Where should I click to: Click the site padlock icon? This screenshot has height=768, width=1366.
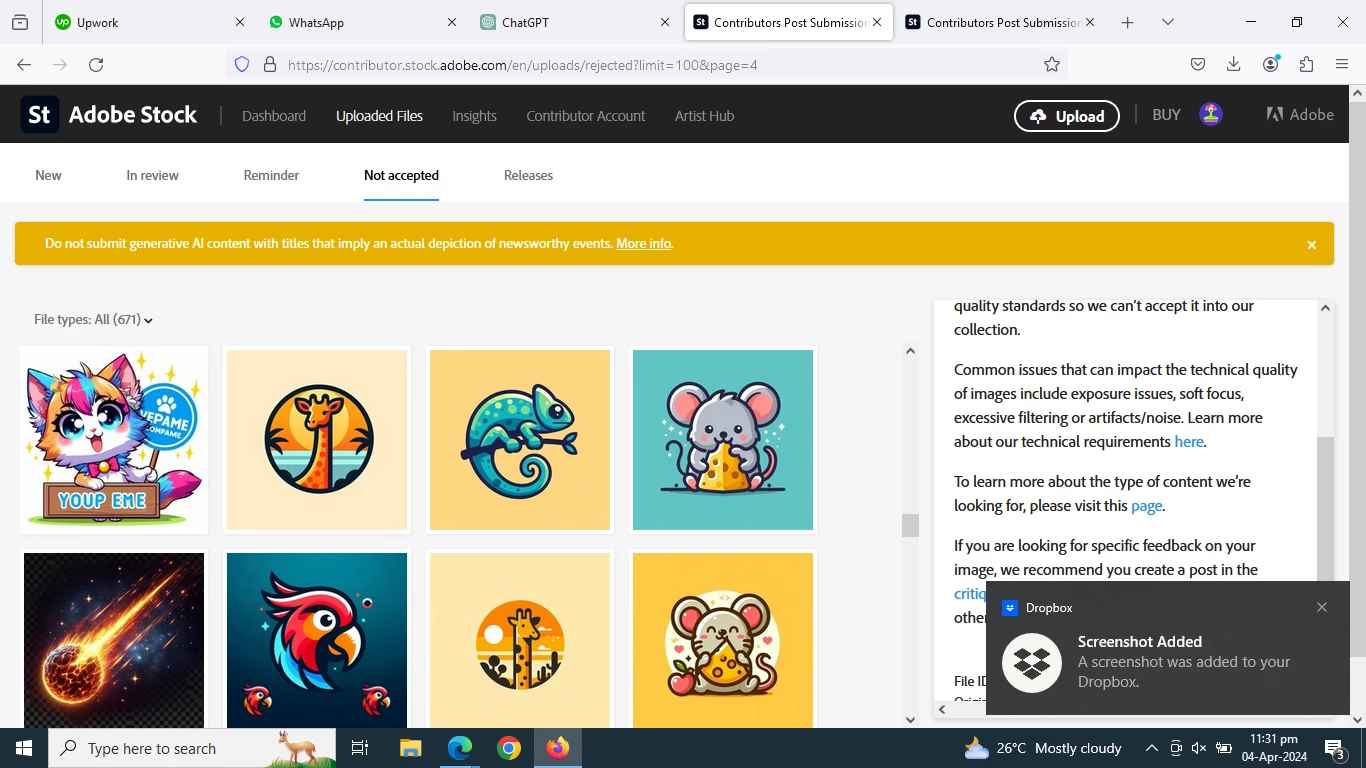[x=269, y=64]
